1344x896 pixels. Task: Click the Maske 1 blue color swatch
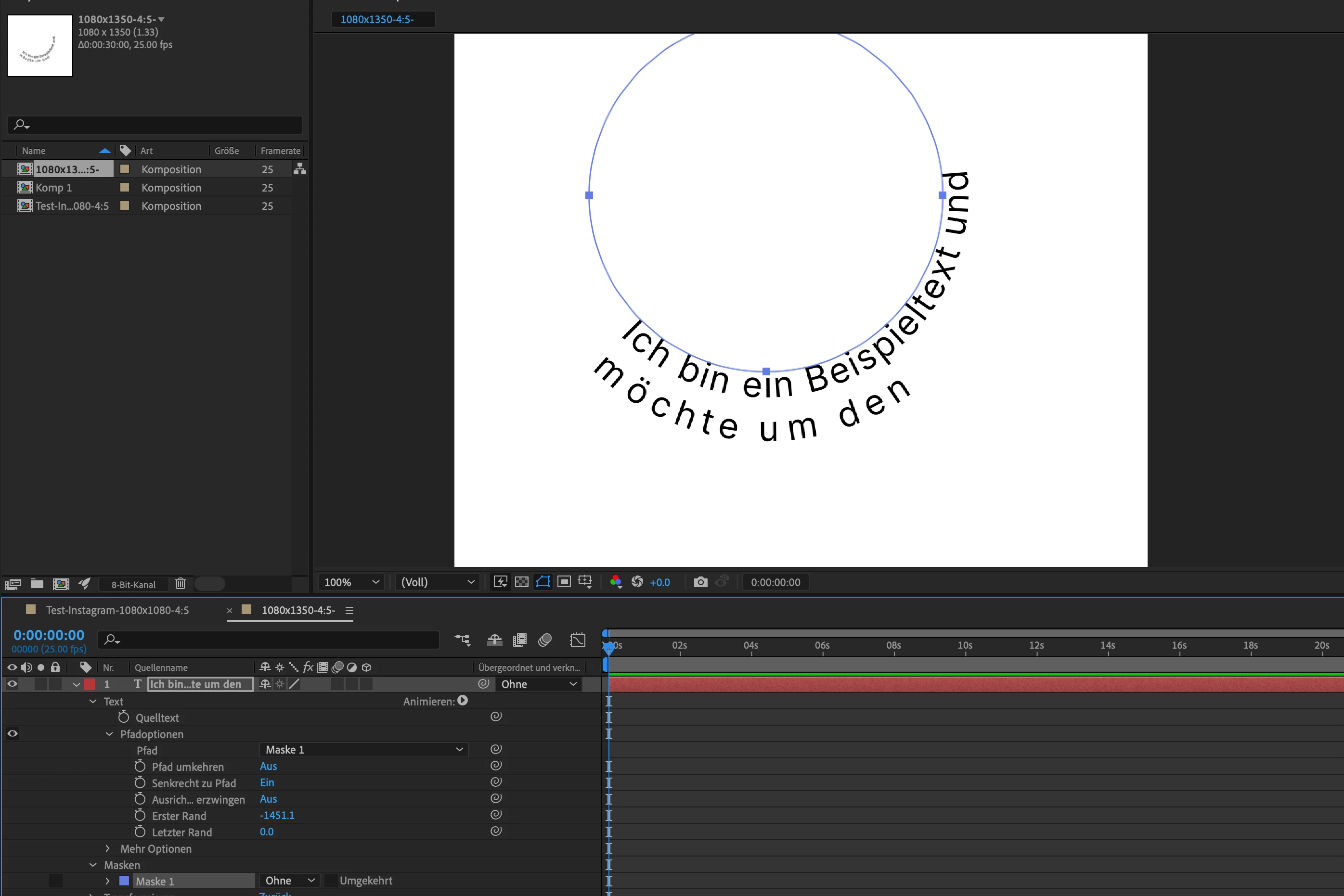coord(124,881)
